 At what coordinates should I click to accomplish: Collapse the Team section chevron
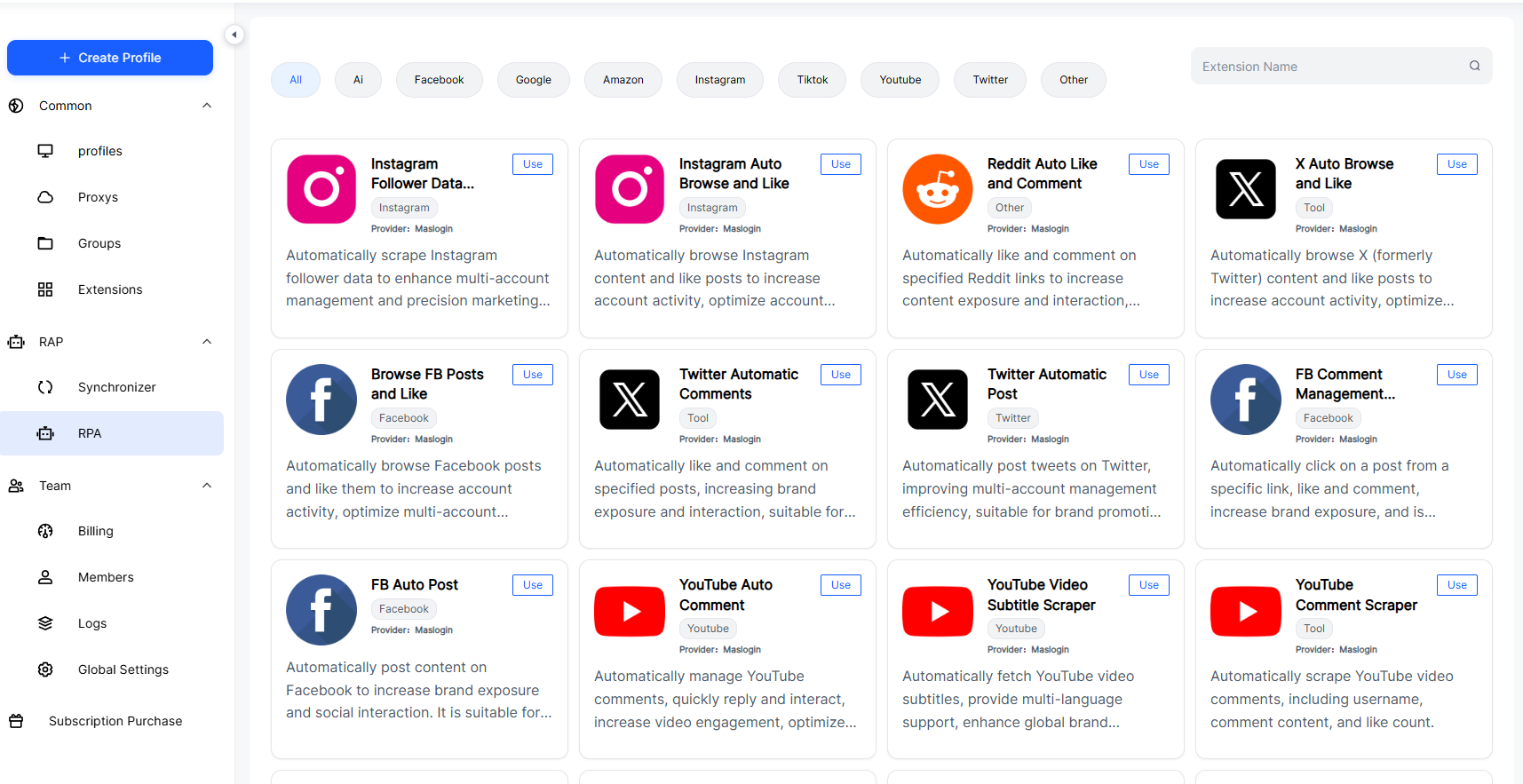207,486
